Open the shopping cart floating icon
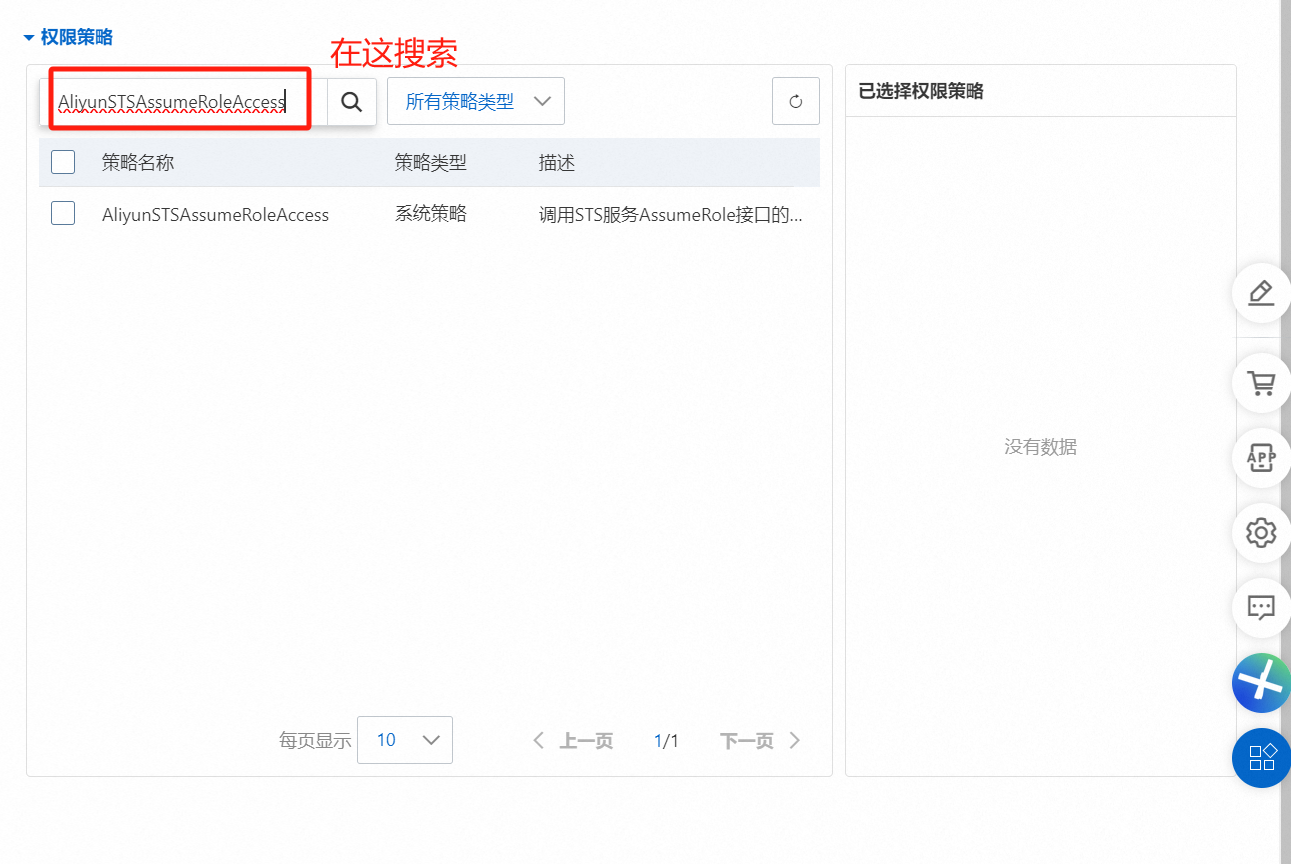This screenshot has height=864, width=1291. (x=1261, y=383)
